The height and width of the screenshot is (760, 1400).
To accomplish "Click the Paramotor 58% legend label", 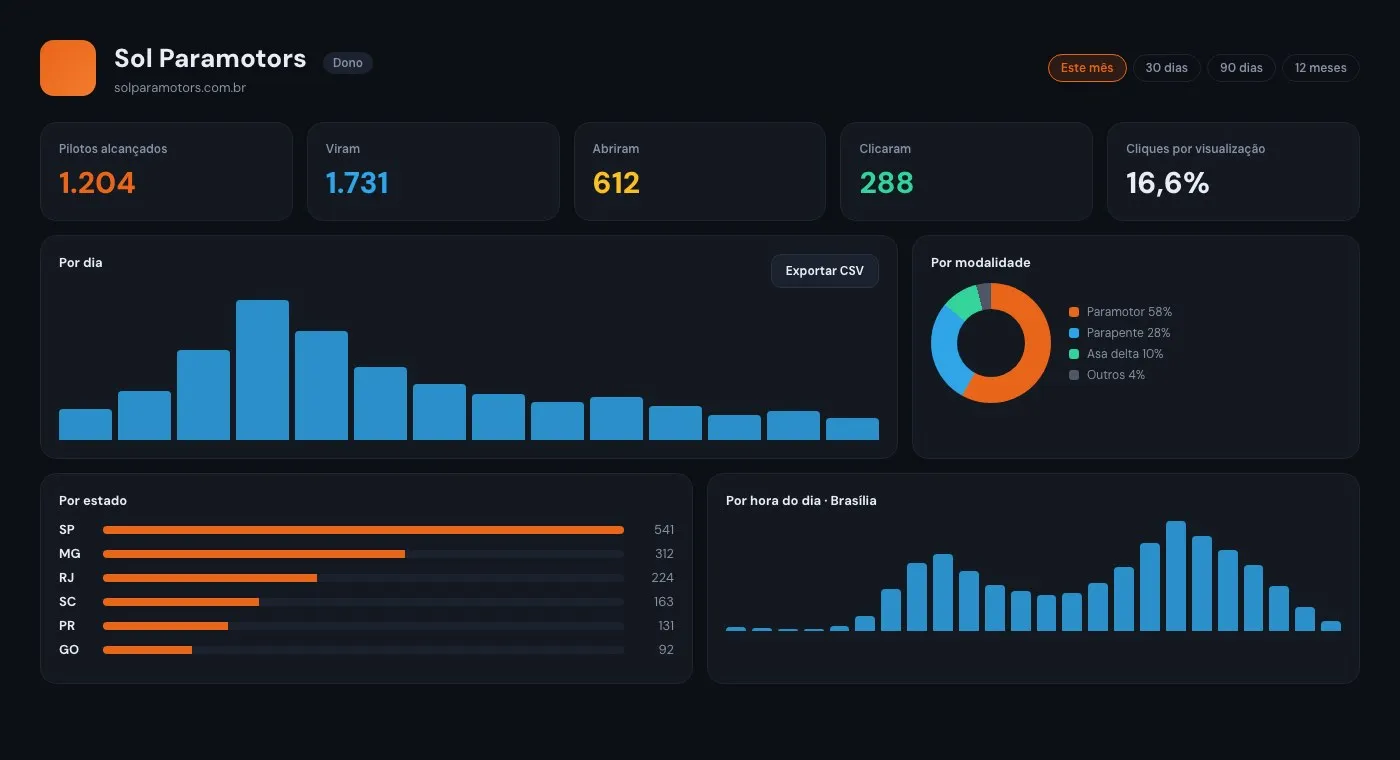I will coord(1129,312).
